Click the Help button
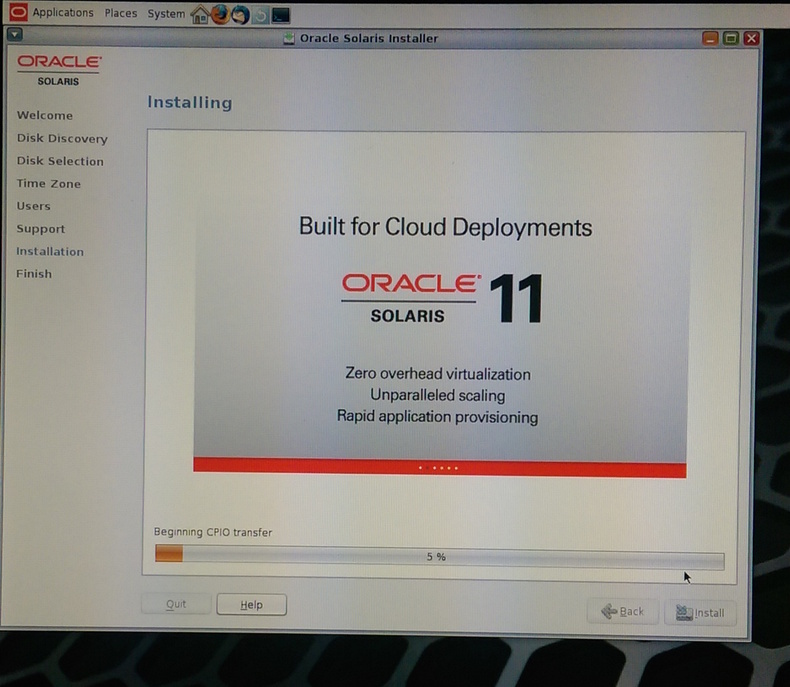790x687 pixels. click(x=251, y=604)
